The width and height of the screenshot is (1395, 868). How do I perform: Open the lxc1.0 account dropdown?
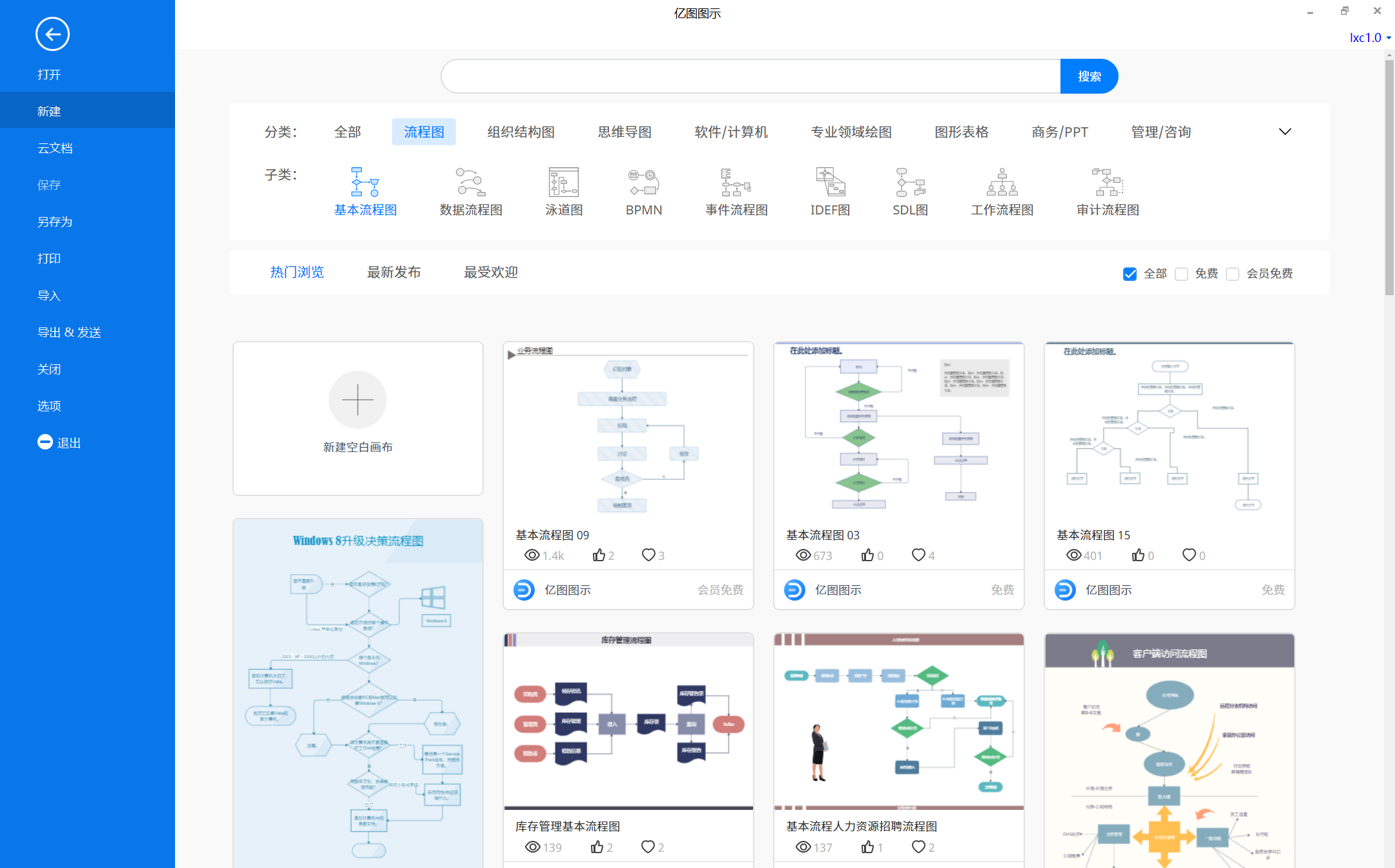pyautogui.click(x=1370, y=37)
